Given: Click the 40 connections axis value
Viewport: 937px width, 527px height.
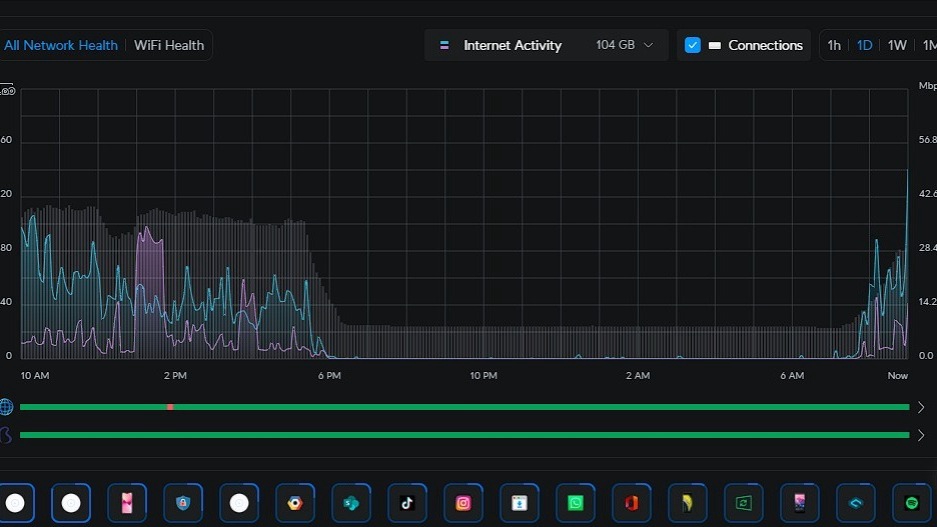Looking at the screenshot, I should (x=6, y=302).
